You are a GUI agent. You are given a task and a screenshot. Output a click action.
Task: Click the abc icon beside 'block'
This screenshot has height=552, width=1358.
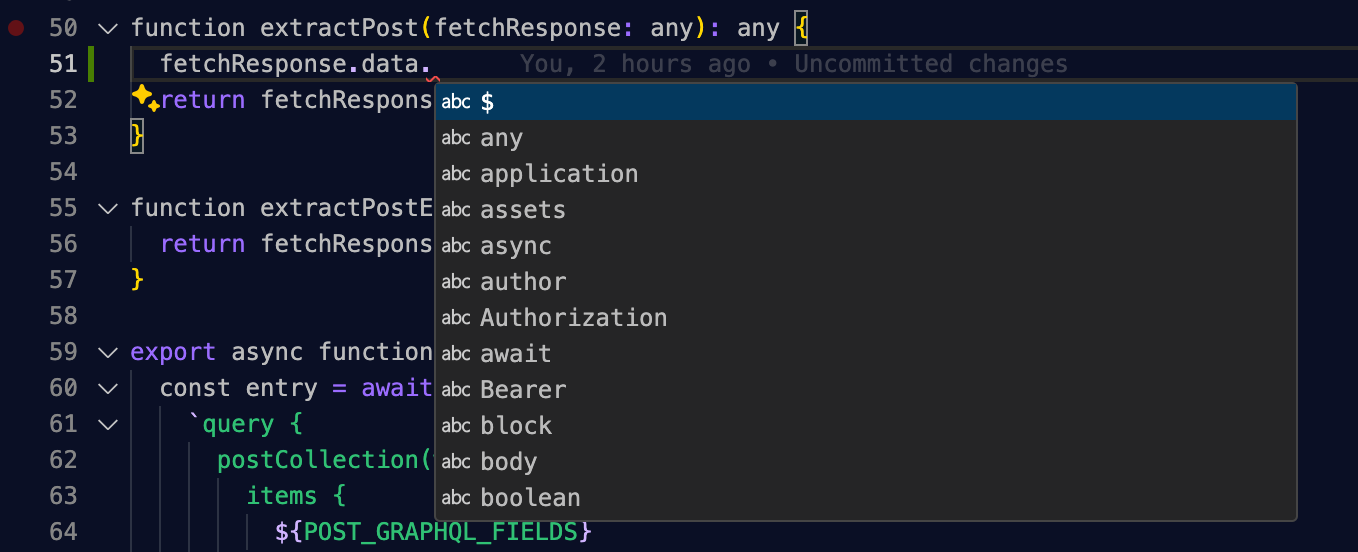(x=456, y=426)
